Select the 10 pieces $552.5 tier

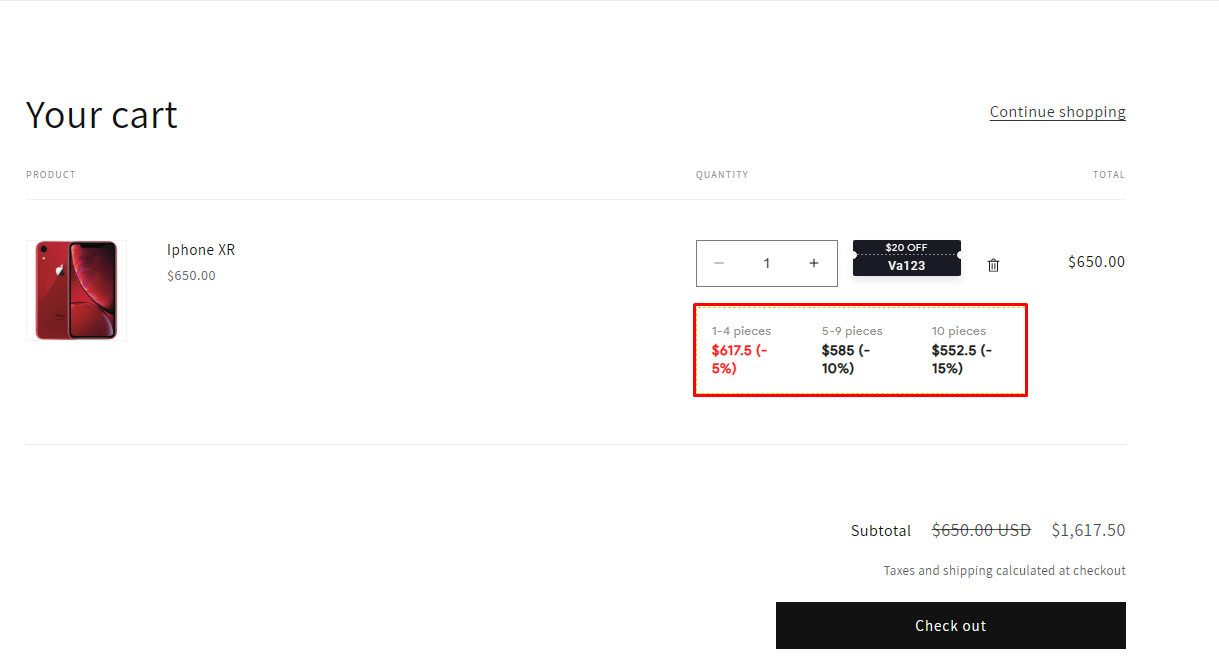coord(963,350)
